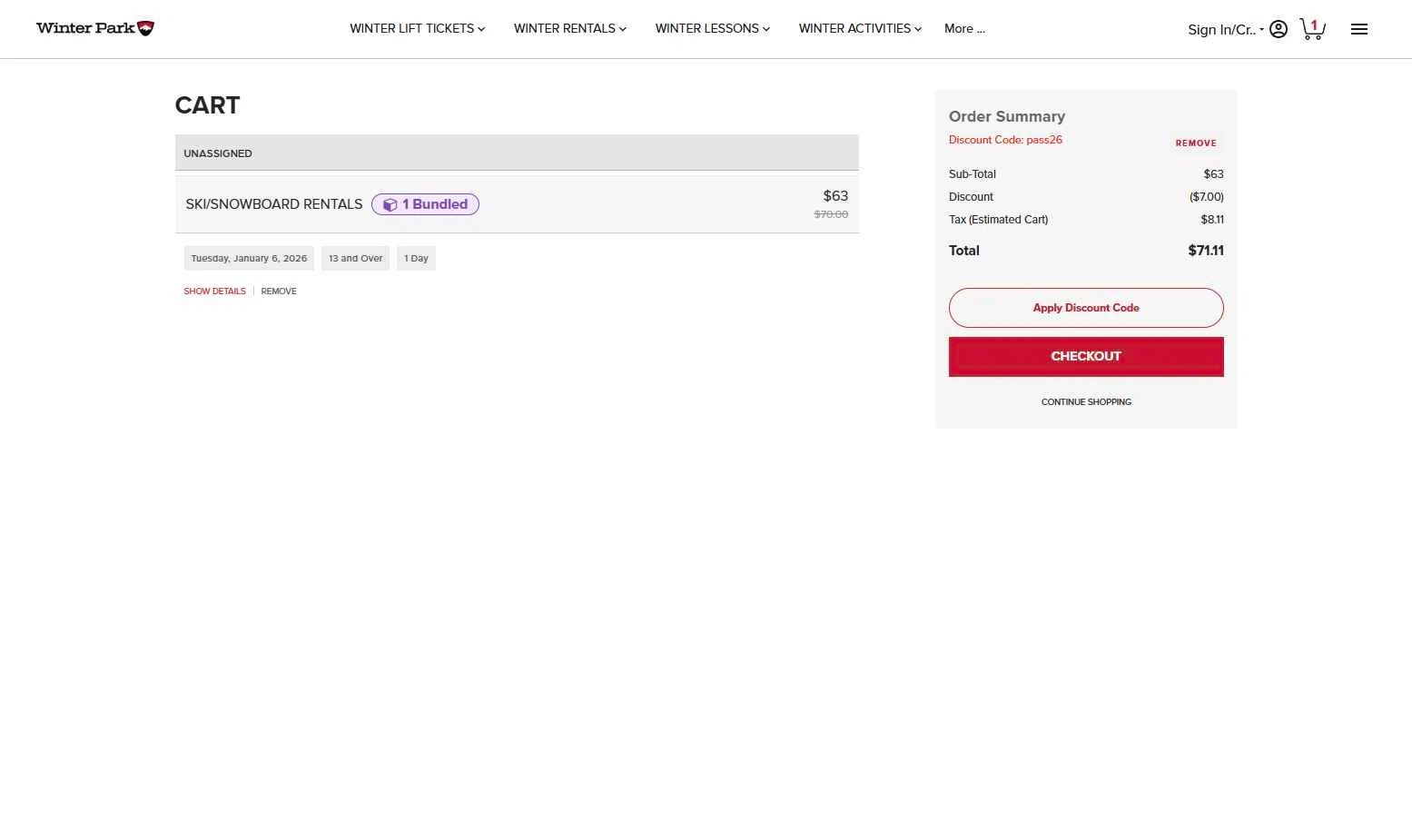
Task: Open the shopping cart icon
Action: tap(1312, 29)
